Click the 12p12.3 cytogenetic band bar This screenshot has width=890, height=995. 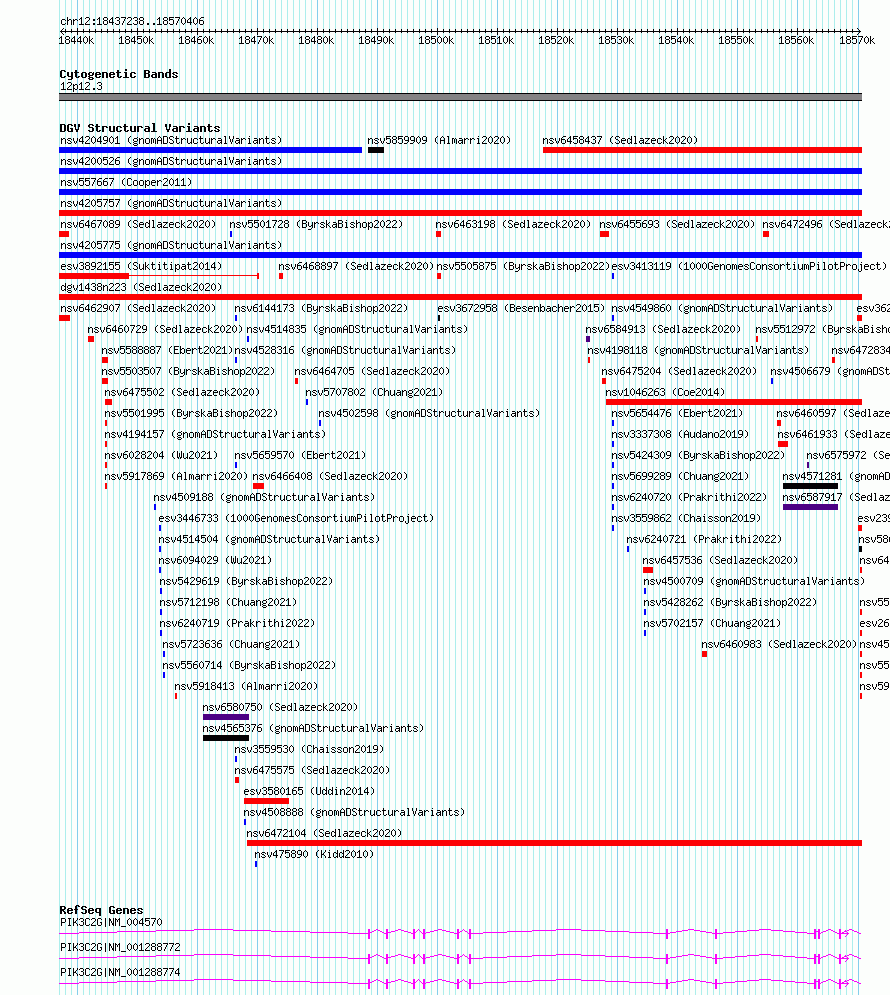click(x=461, y=97)
